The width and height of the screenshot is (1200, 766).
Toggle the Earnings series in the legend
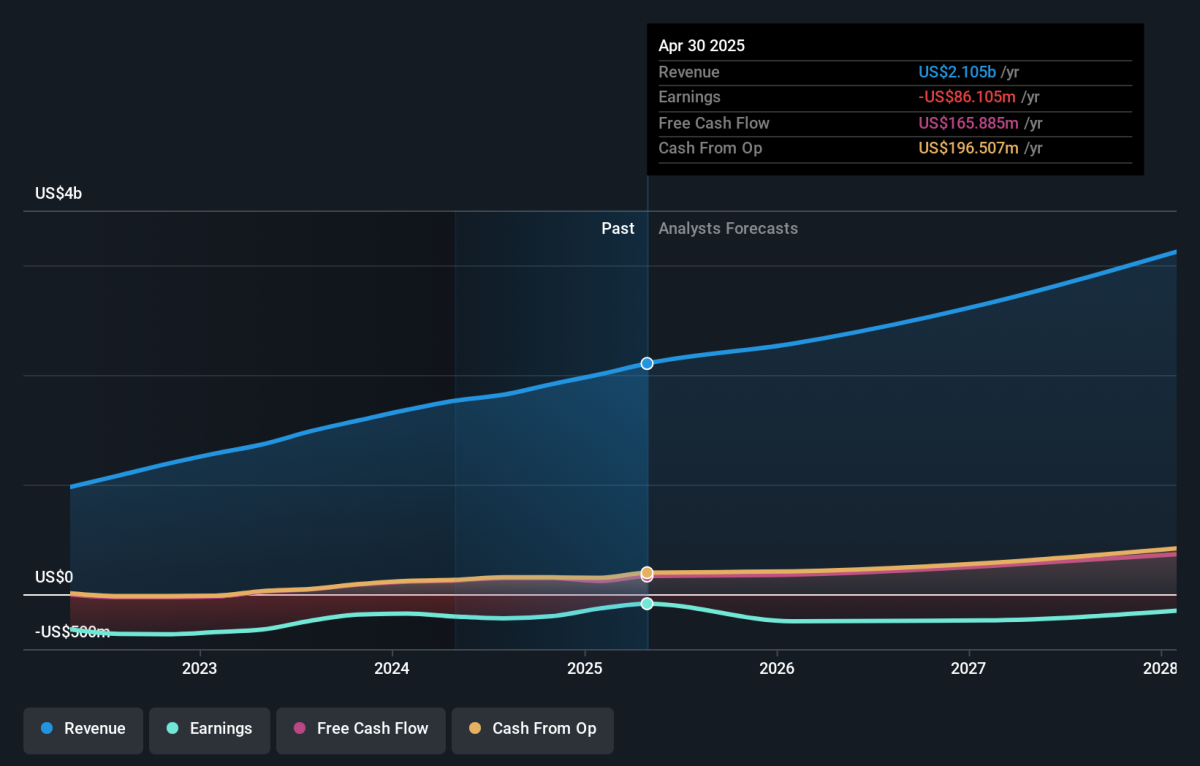209,729
